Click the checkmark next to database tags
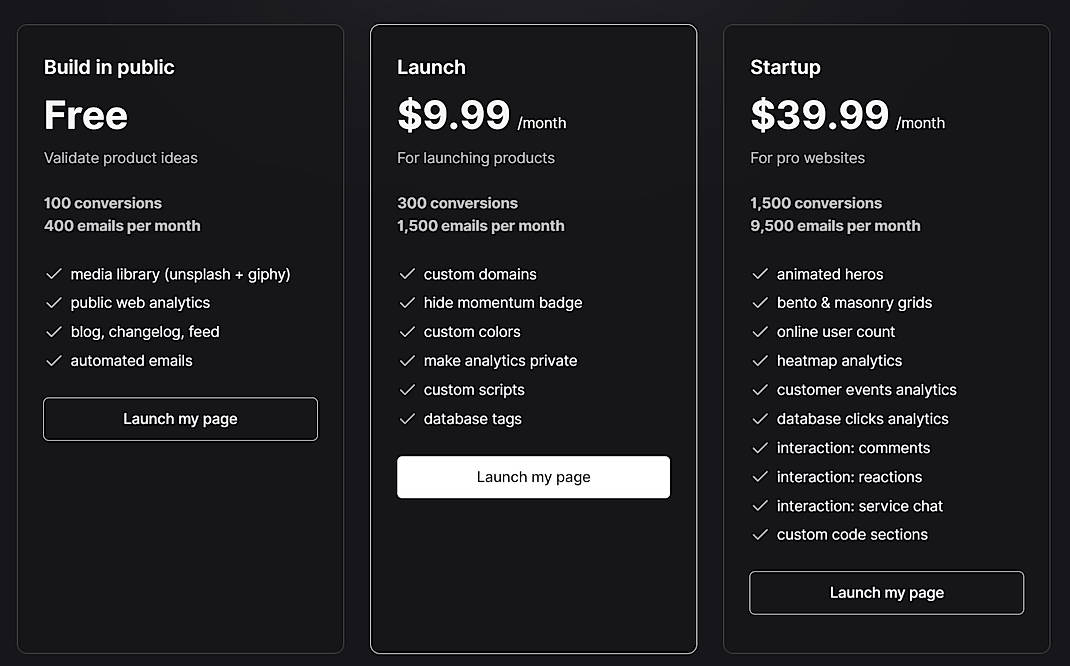The height and width of the screenshot is (666, 1070). (x=408, y=419)
